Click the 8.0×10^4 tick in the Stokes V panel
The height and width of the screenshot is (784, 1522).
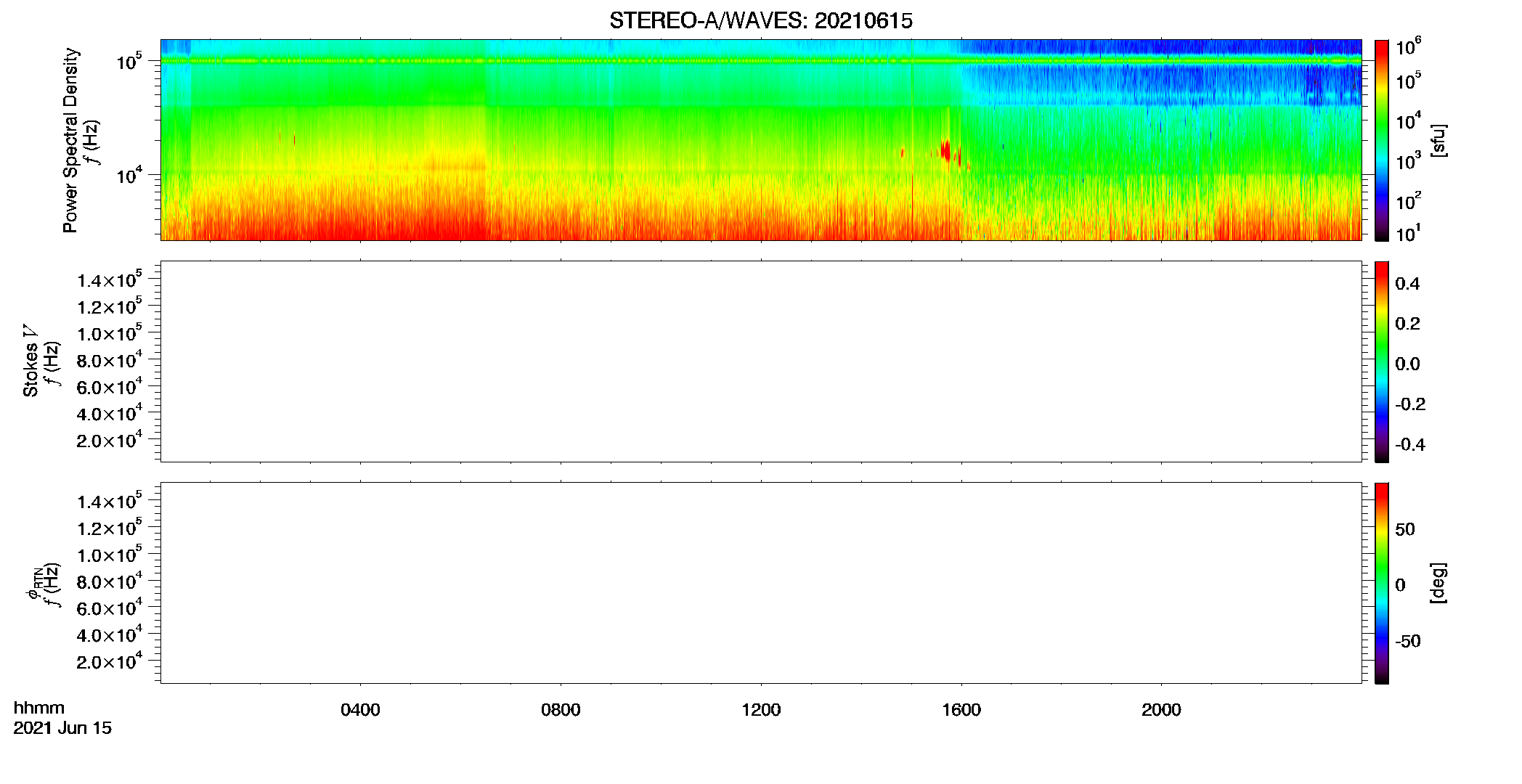coord(110,360)
